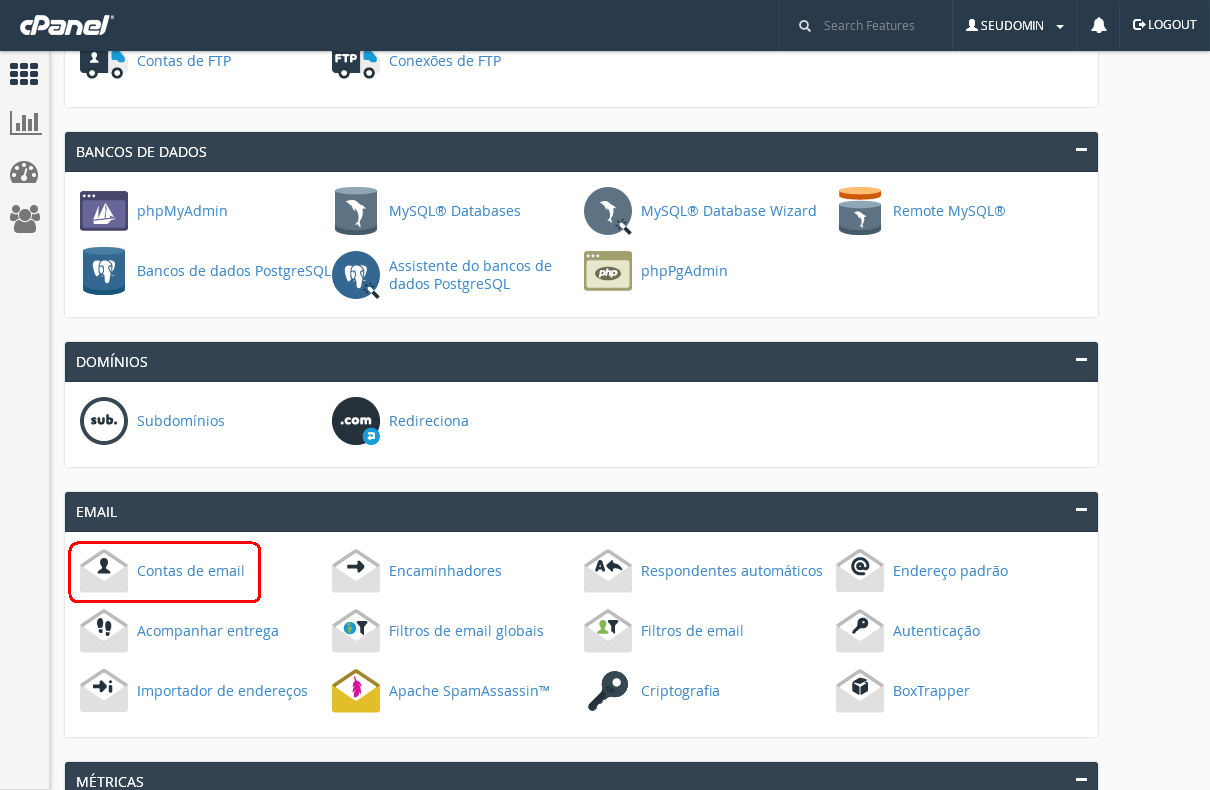Open the sidebar home grid icon

pyautogui.click(x=24, y=74)
